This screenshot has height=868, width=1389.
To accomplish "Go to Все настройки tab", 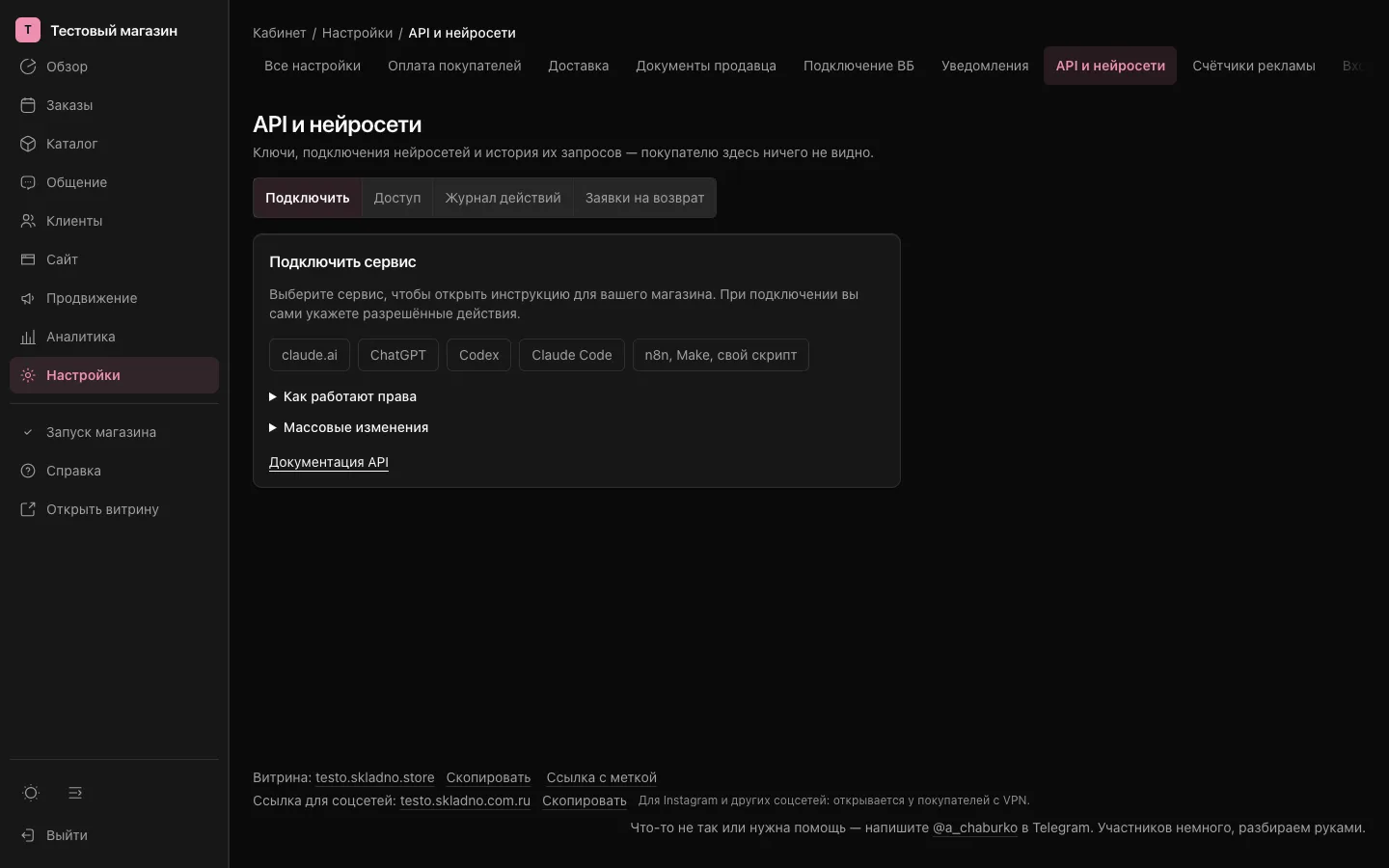I will coord(313,66).
